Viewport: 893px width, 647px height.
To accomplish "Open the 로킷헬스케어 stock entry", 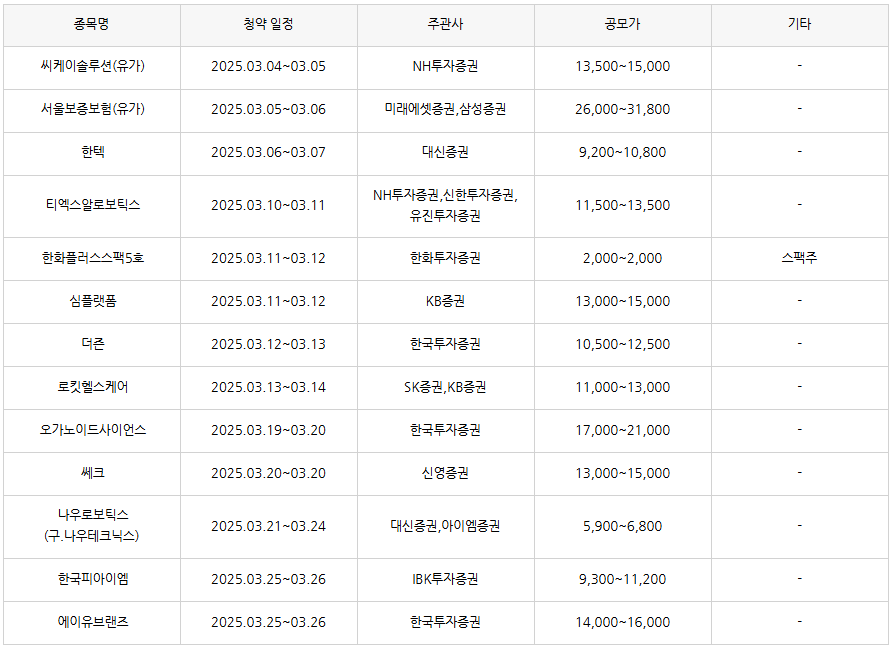I will (x=92, y=387).
